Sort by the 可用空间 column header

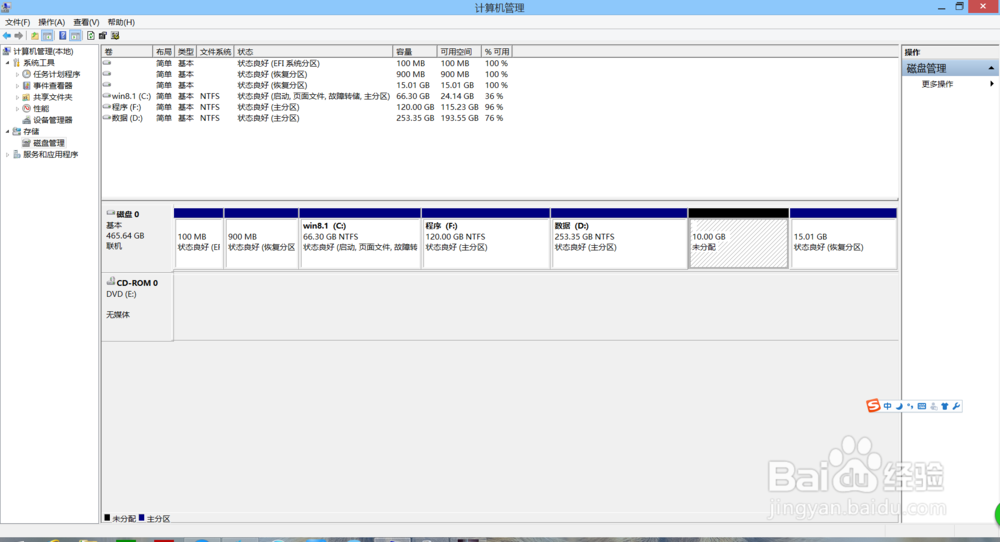click(458, 52)
